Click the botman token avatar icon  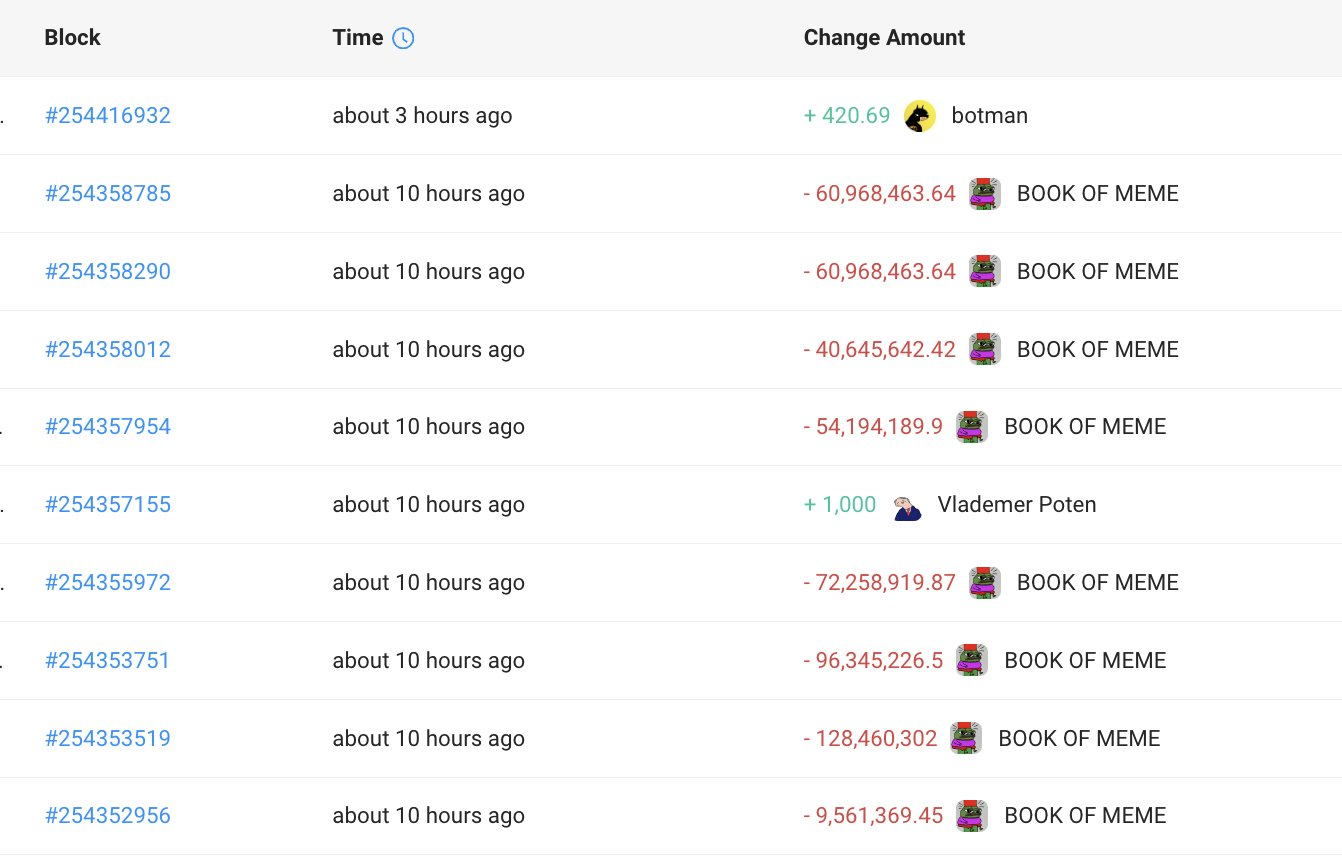point(920,116)
